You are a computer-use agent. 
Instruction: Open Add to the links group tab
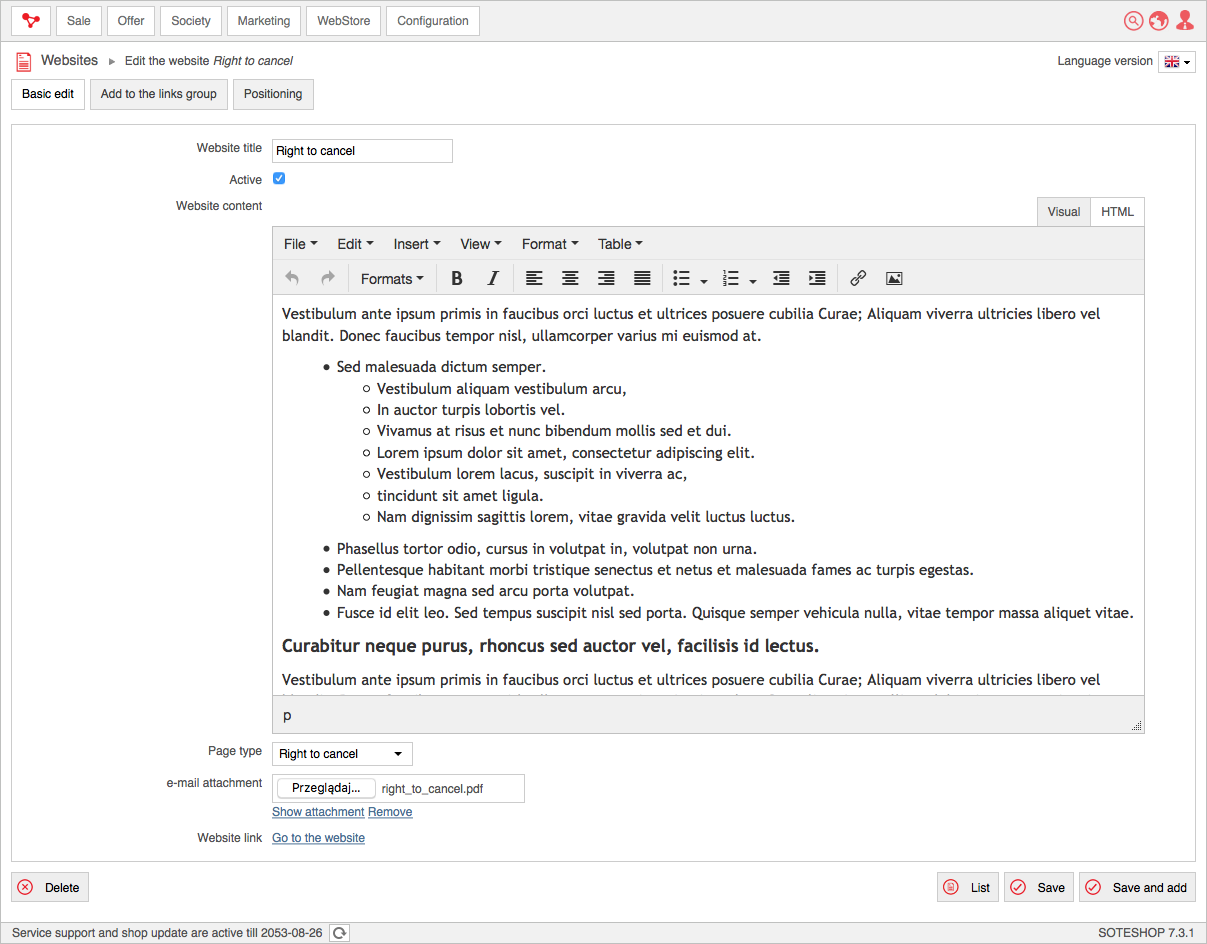(x=159, y=94)
